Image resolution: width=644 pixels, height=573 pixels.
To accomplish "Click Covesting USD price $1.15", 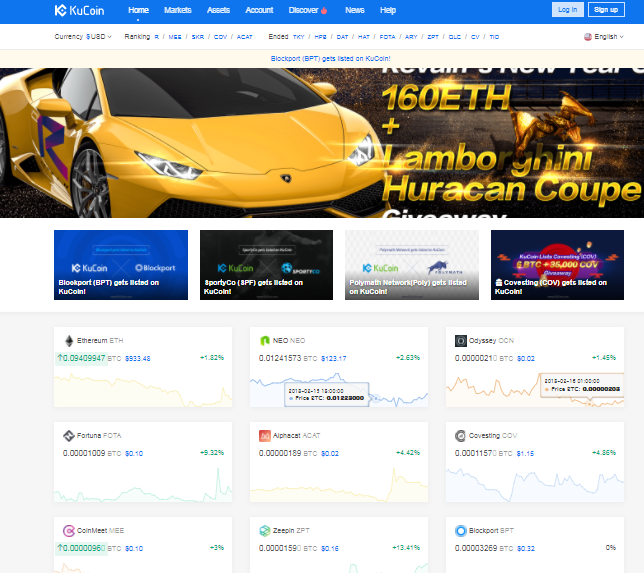I will pos(525,453).
